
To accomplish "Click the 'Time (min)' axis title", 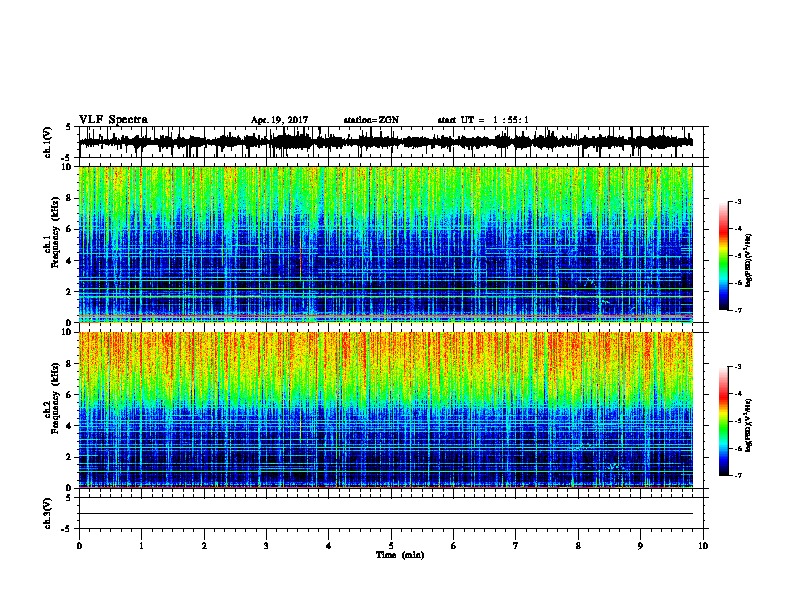I will pos(400,555).
